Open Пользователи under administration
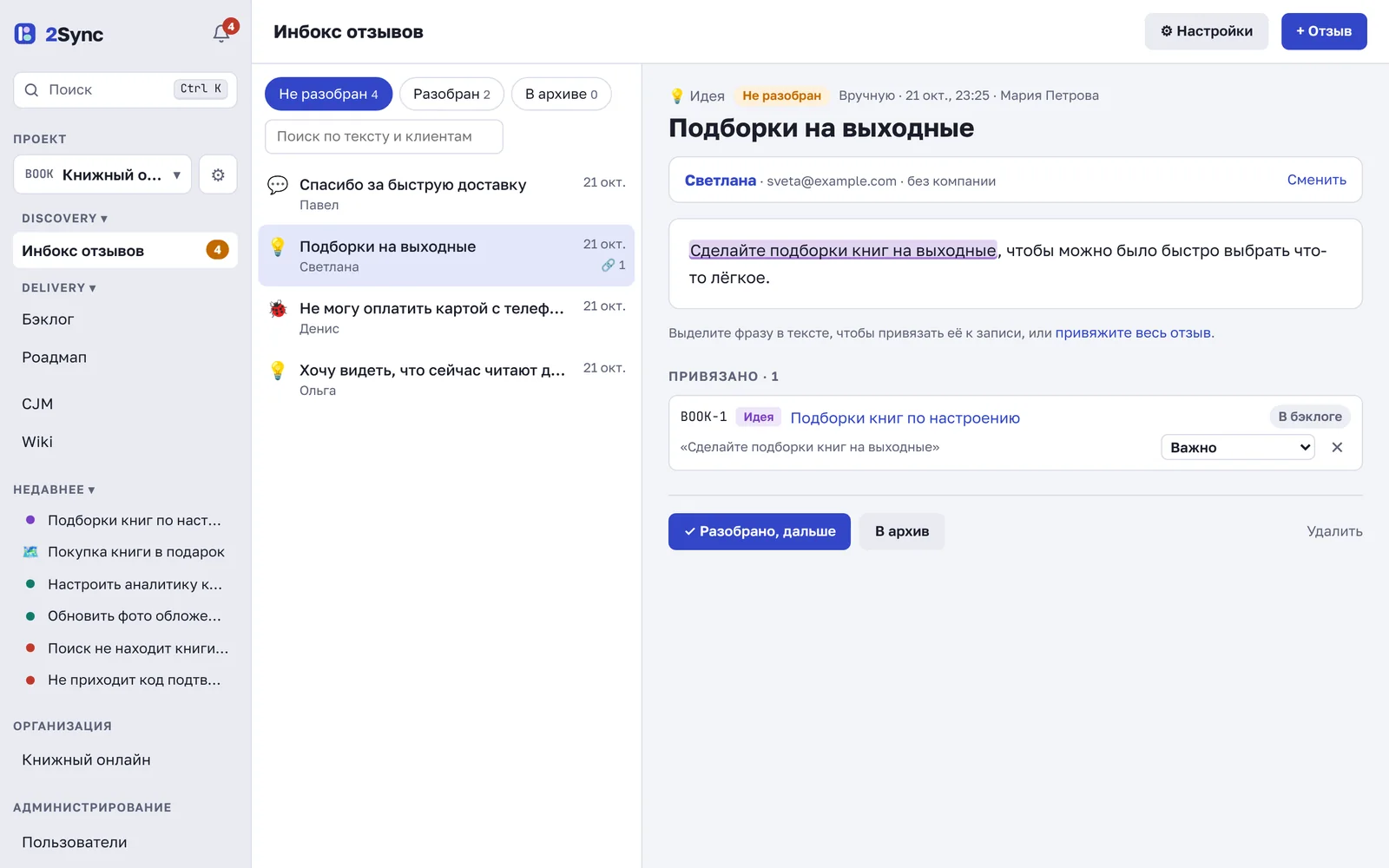Screen dimensions: 1389x868 [x=126, y=842]
